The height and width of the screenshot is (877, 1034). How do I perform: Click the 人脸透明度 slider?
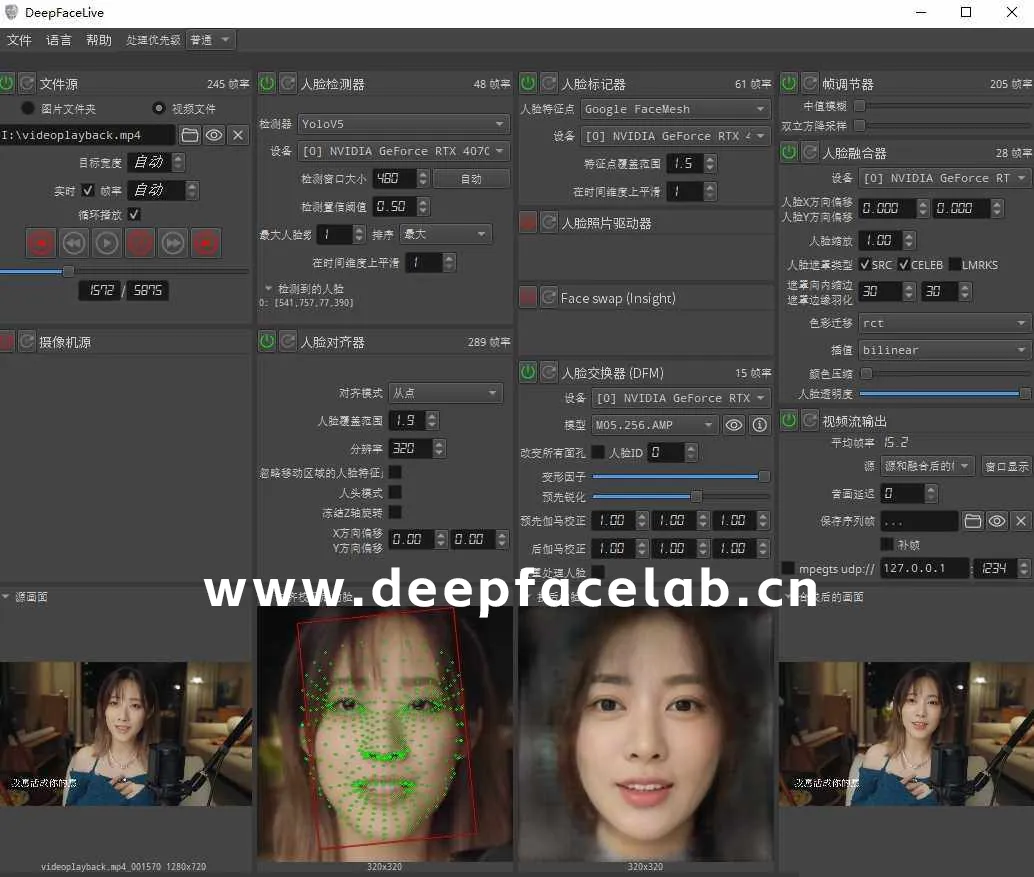(945, 394)
